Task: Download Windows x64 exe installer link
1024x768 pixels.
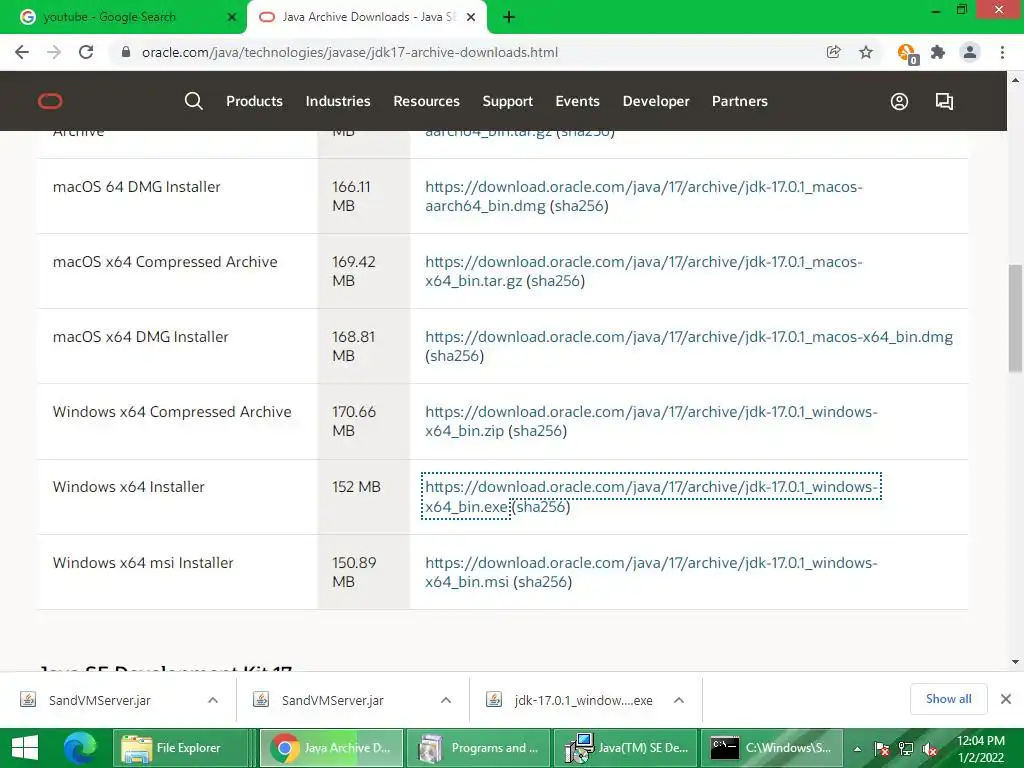Action: tap(651, 496)
